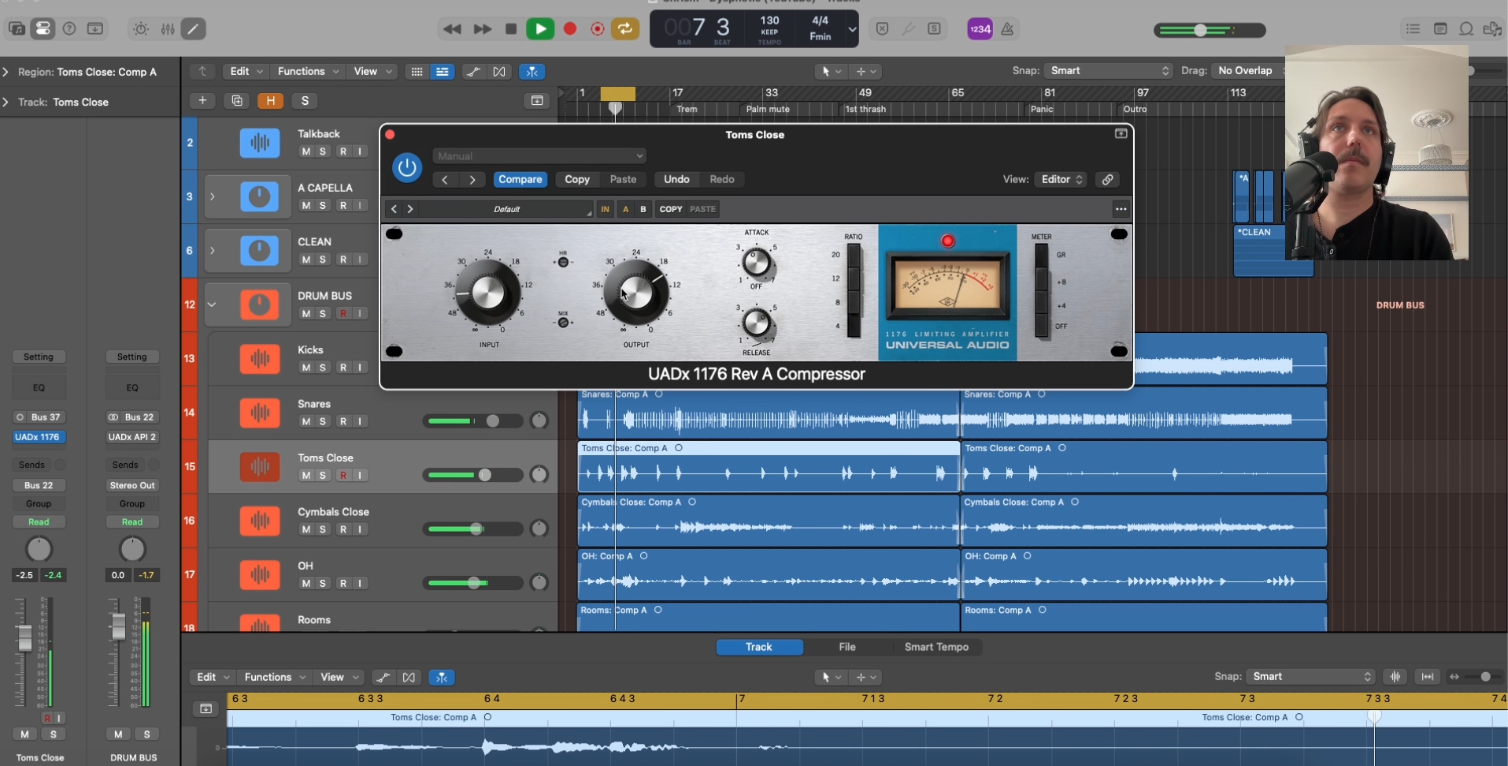
Task: Open Quick Help question mark icon
Action: 69,28
